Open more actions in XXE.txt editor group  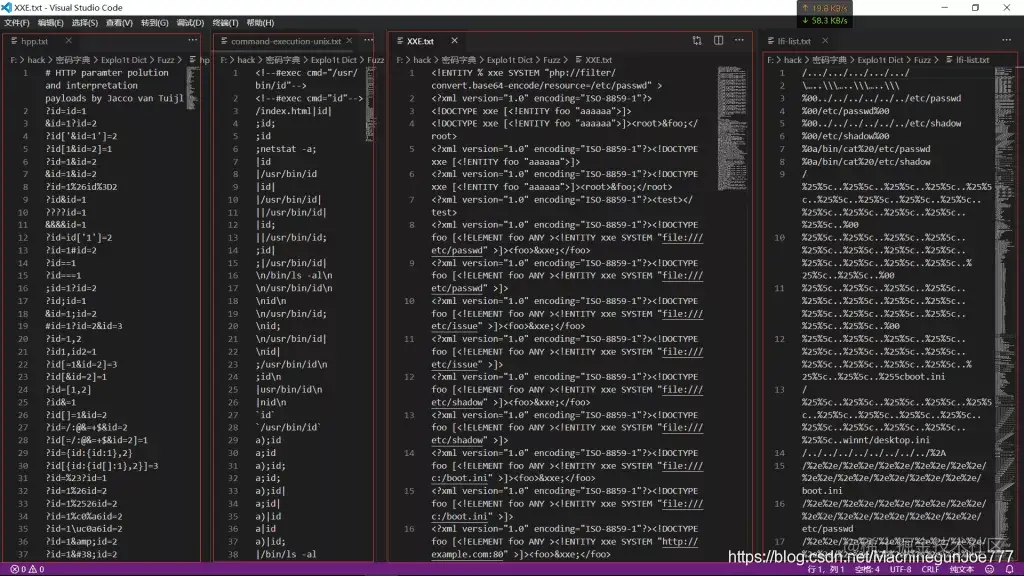click(x=739, y=40)
